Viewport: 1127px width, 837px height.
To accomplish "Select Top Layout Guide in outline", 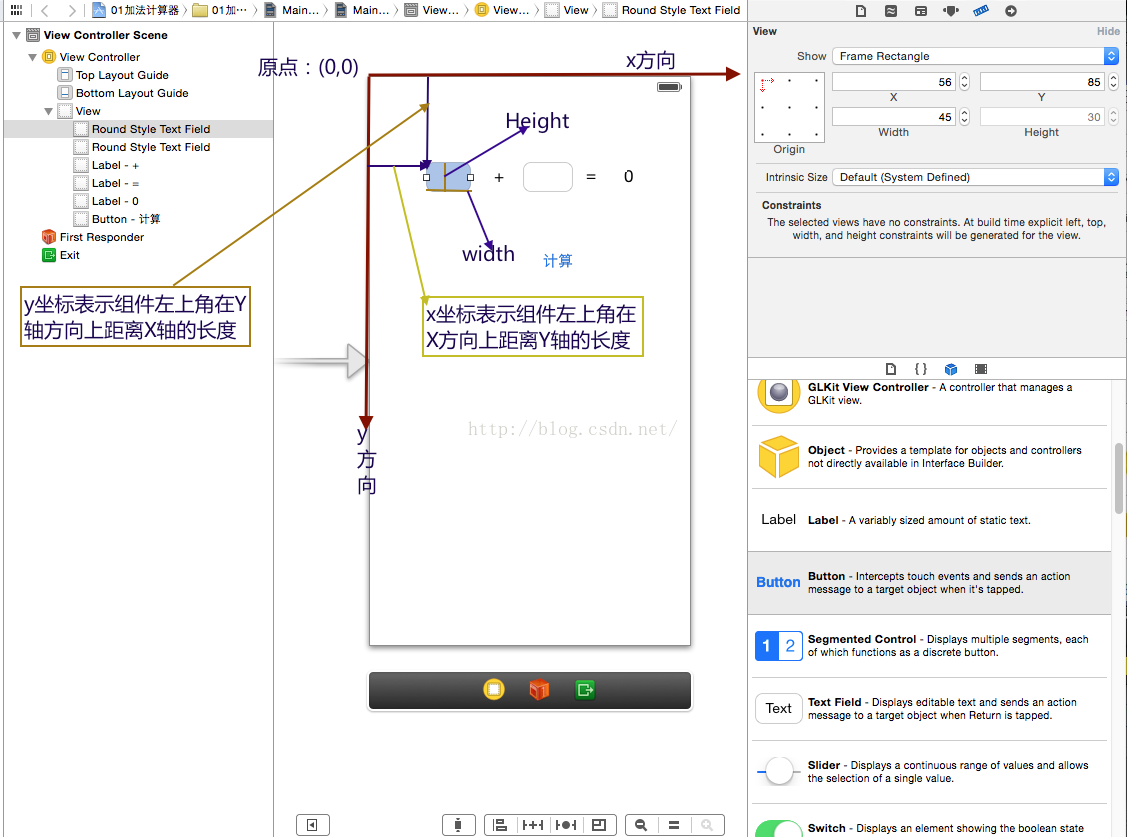I will pos(122,75).
